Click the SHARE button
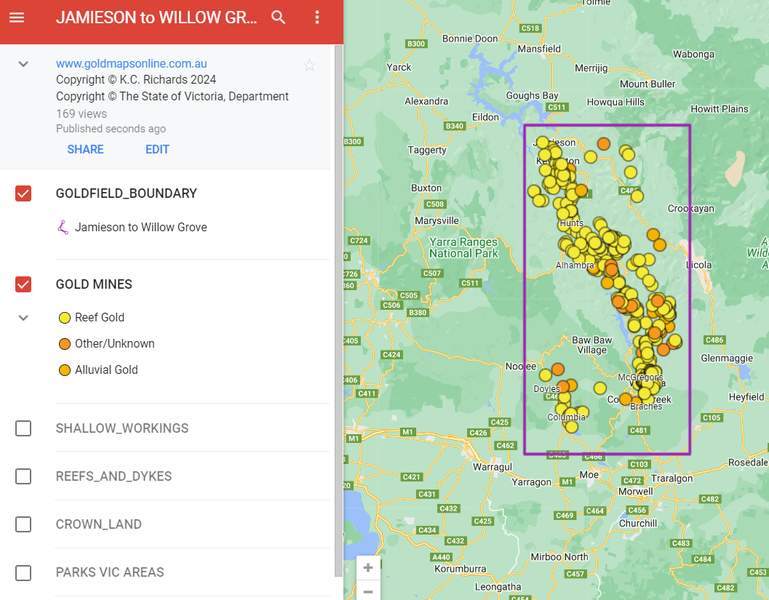 tap(85, 149)
